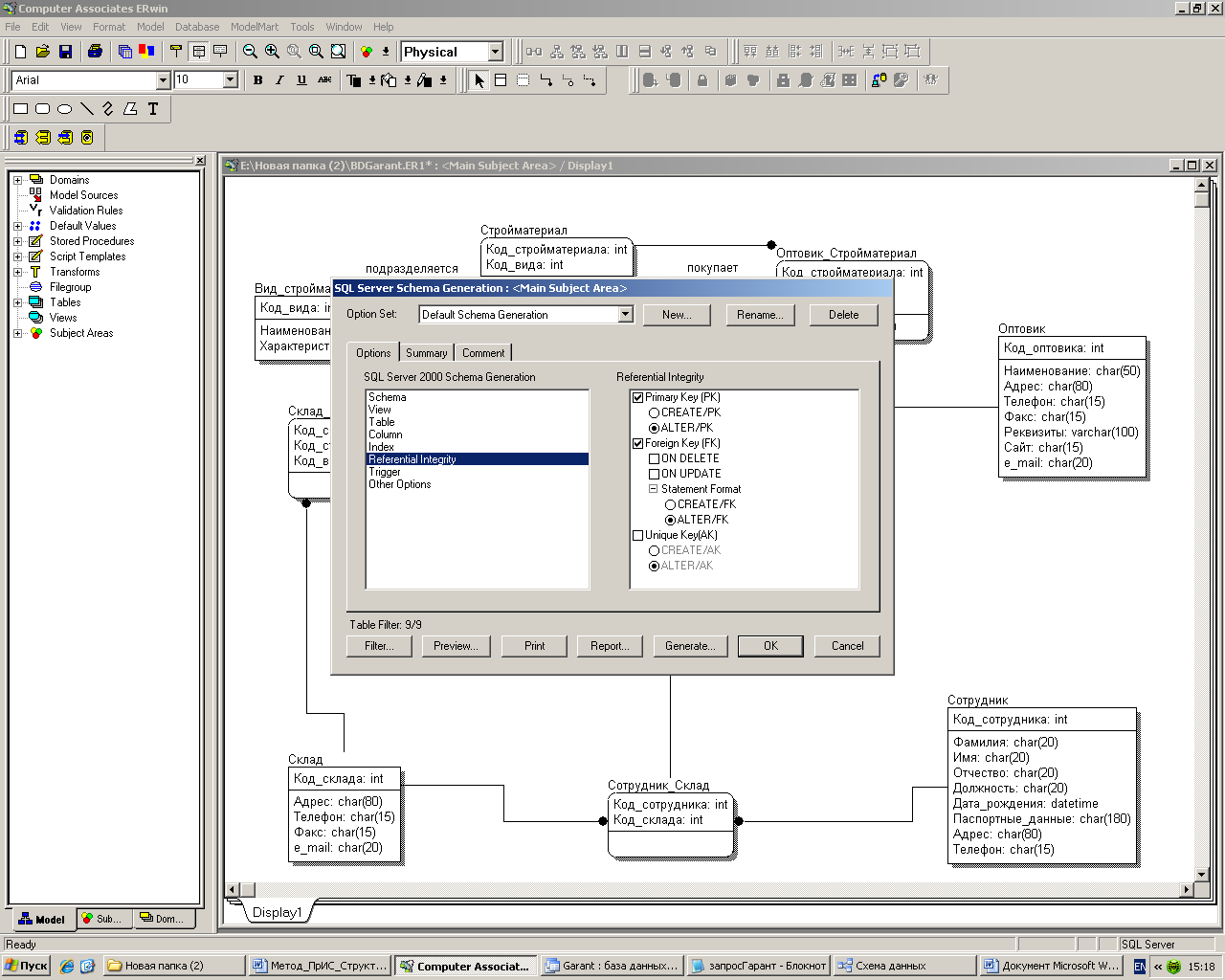Viewport: 1225px width, 980px height.
Task: Click the Zoom Out magnifier icon
Action: pyautogui.click(x=250, y=52)
